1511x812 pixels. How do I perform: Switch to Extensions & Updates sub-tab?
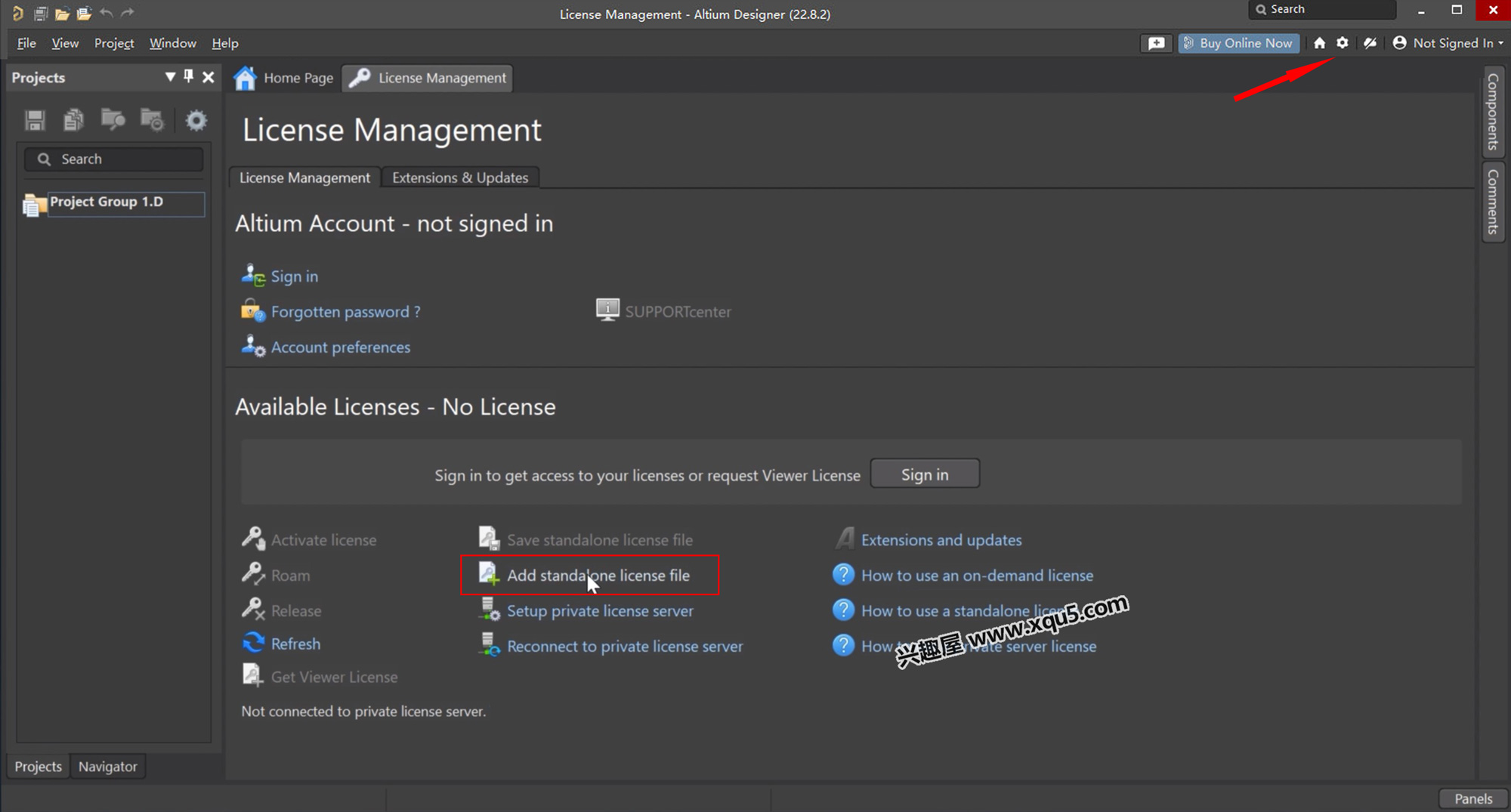[460, 178]
